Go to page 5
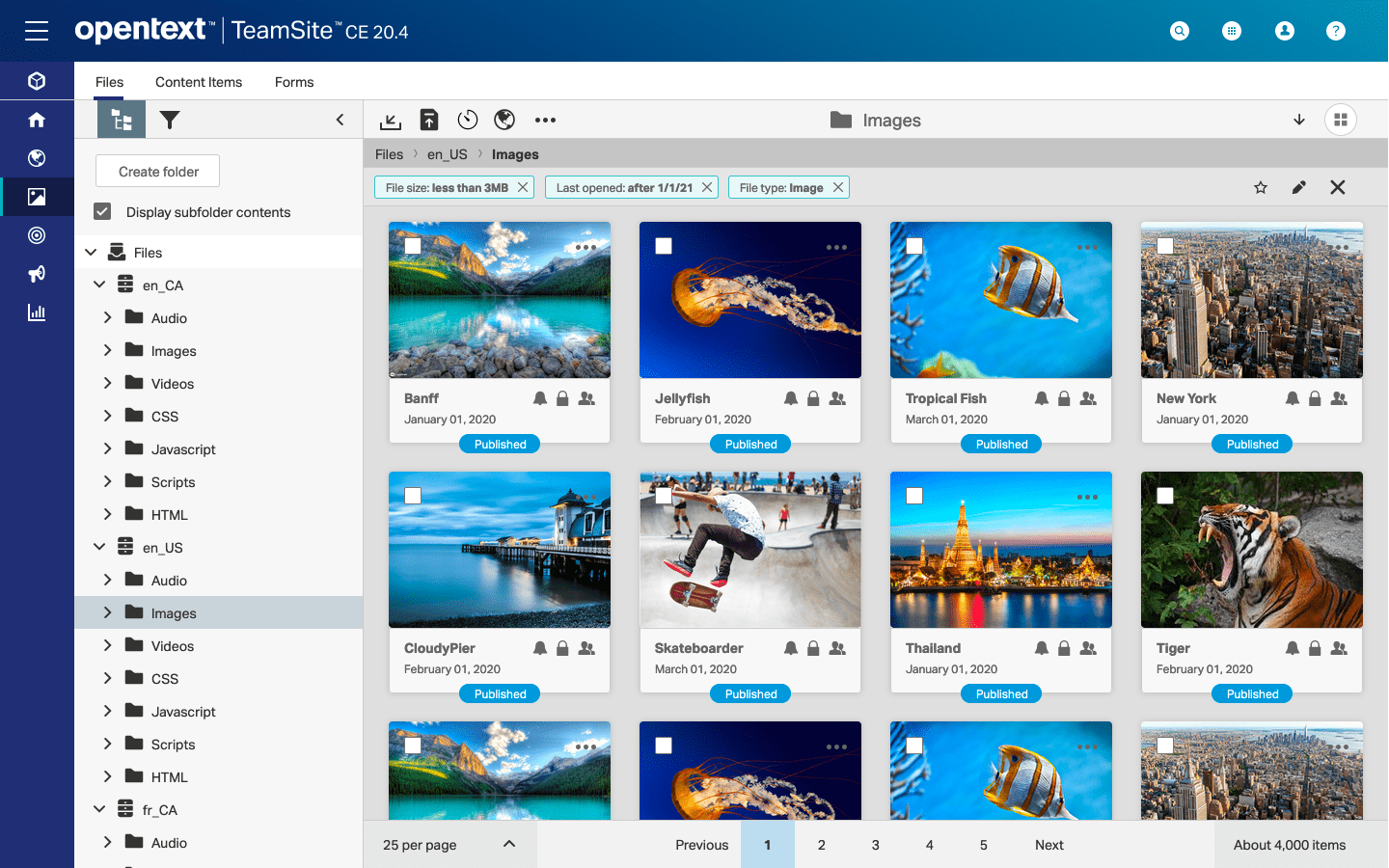 point(984,845)
